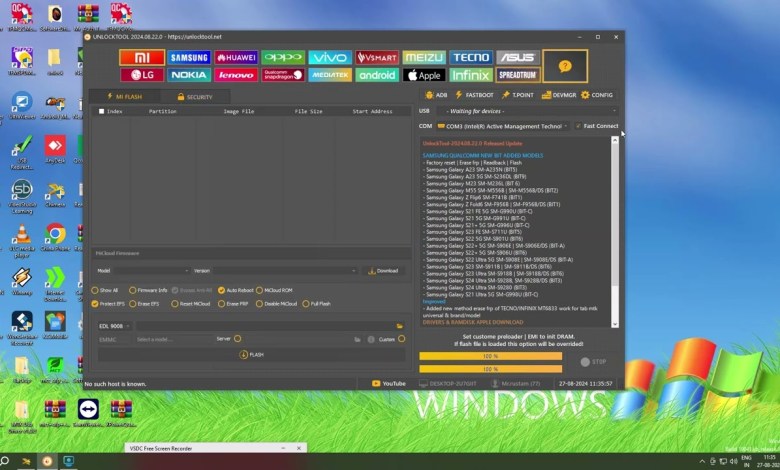This screenshot has height=470, width=780.
Task: Click the FLASH button
Action: [251, 355]
